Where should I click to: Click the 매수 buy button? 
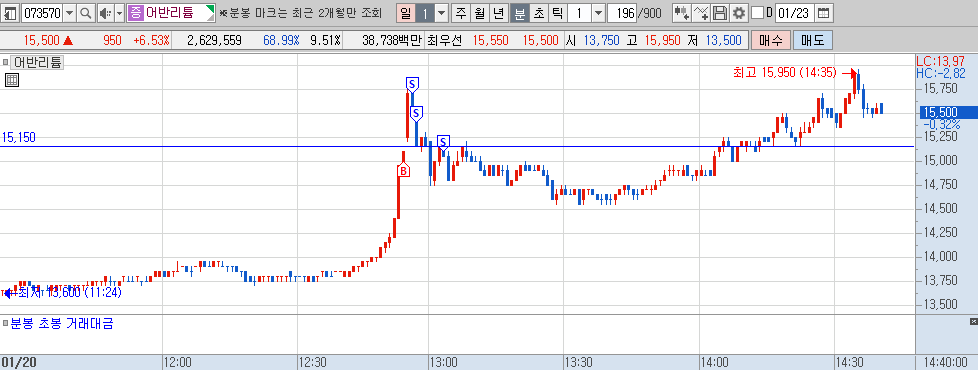click(771, 41)
